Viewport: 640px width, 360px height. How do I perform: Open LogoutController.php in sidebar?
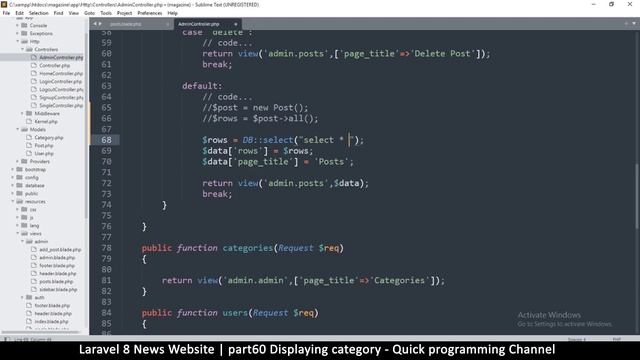(x=61, y=89)
